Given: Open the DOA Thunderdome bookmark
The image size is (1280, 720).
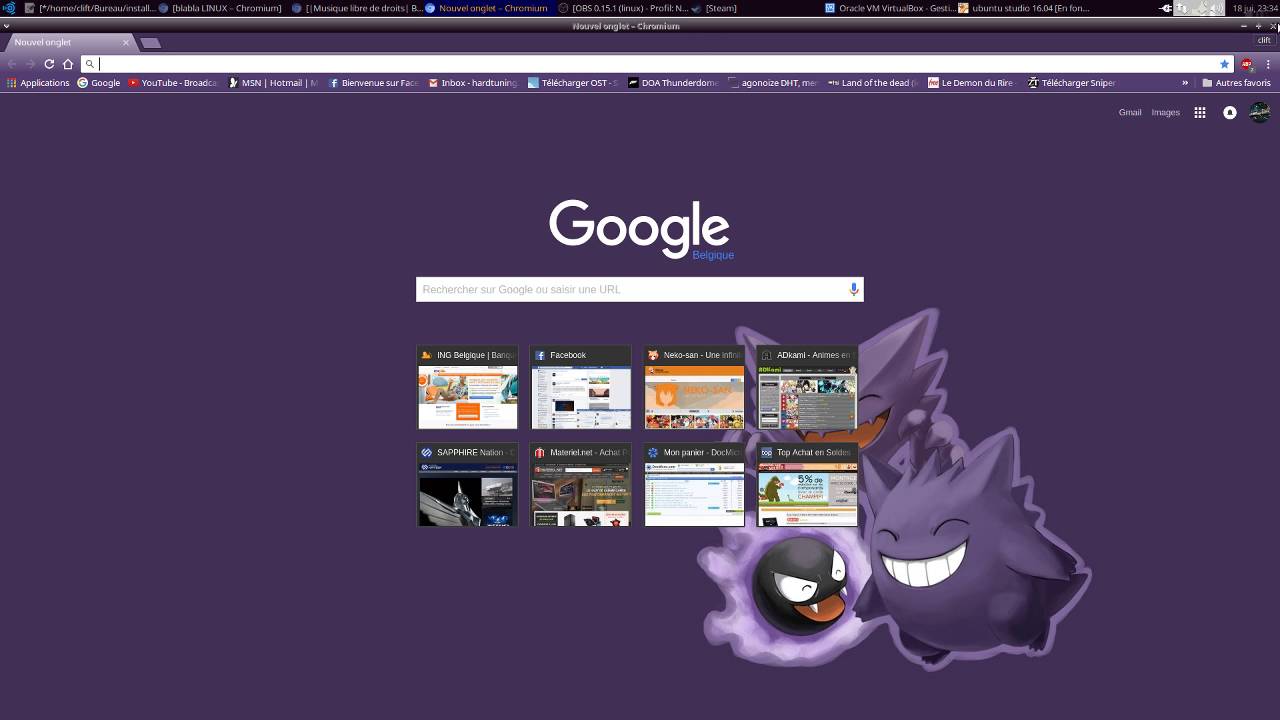Looking at the screenshot, I should pos(673,83).
